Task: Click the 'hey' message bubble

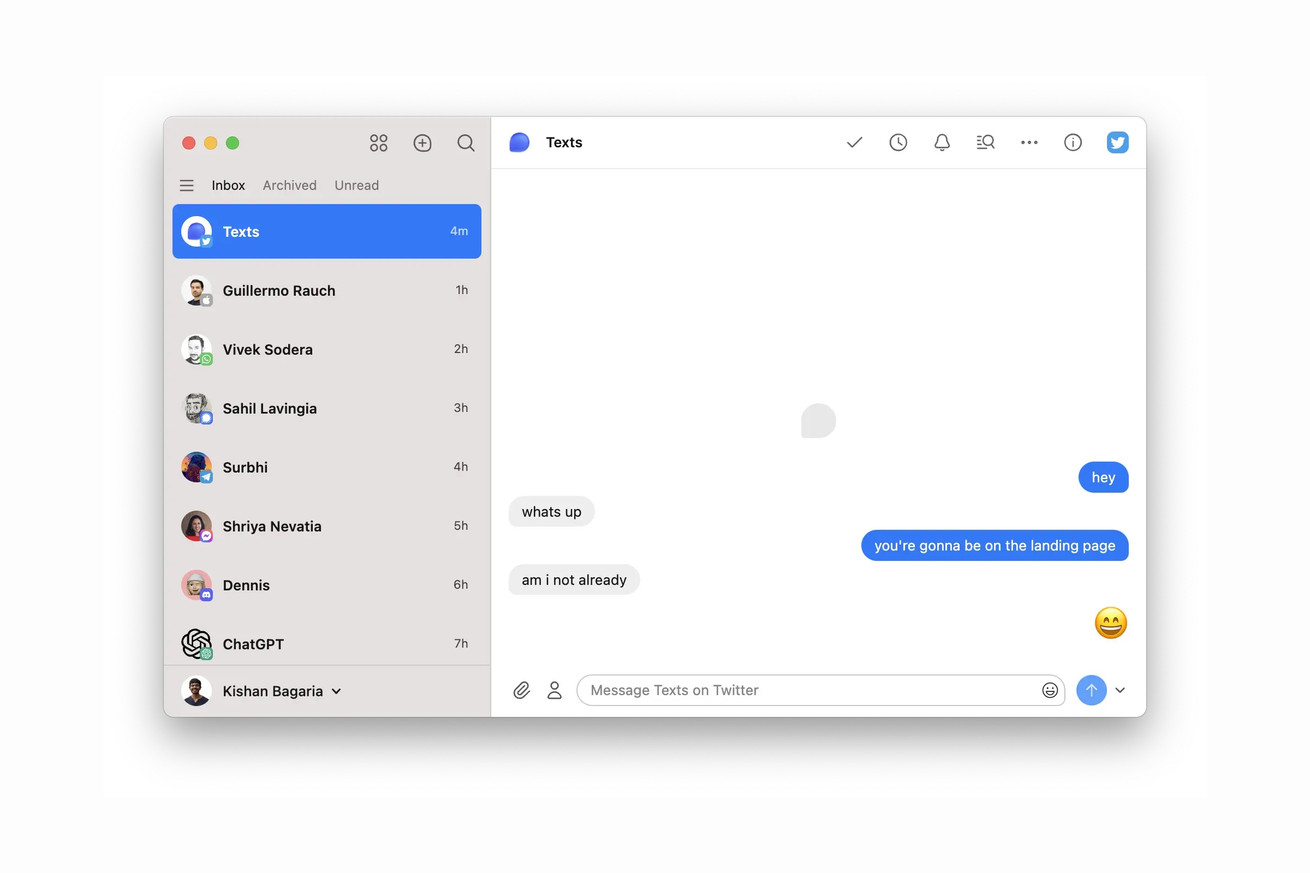Action: coord(1103,477)
